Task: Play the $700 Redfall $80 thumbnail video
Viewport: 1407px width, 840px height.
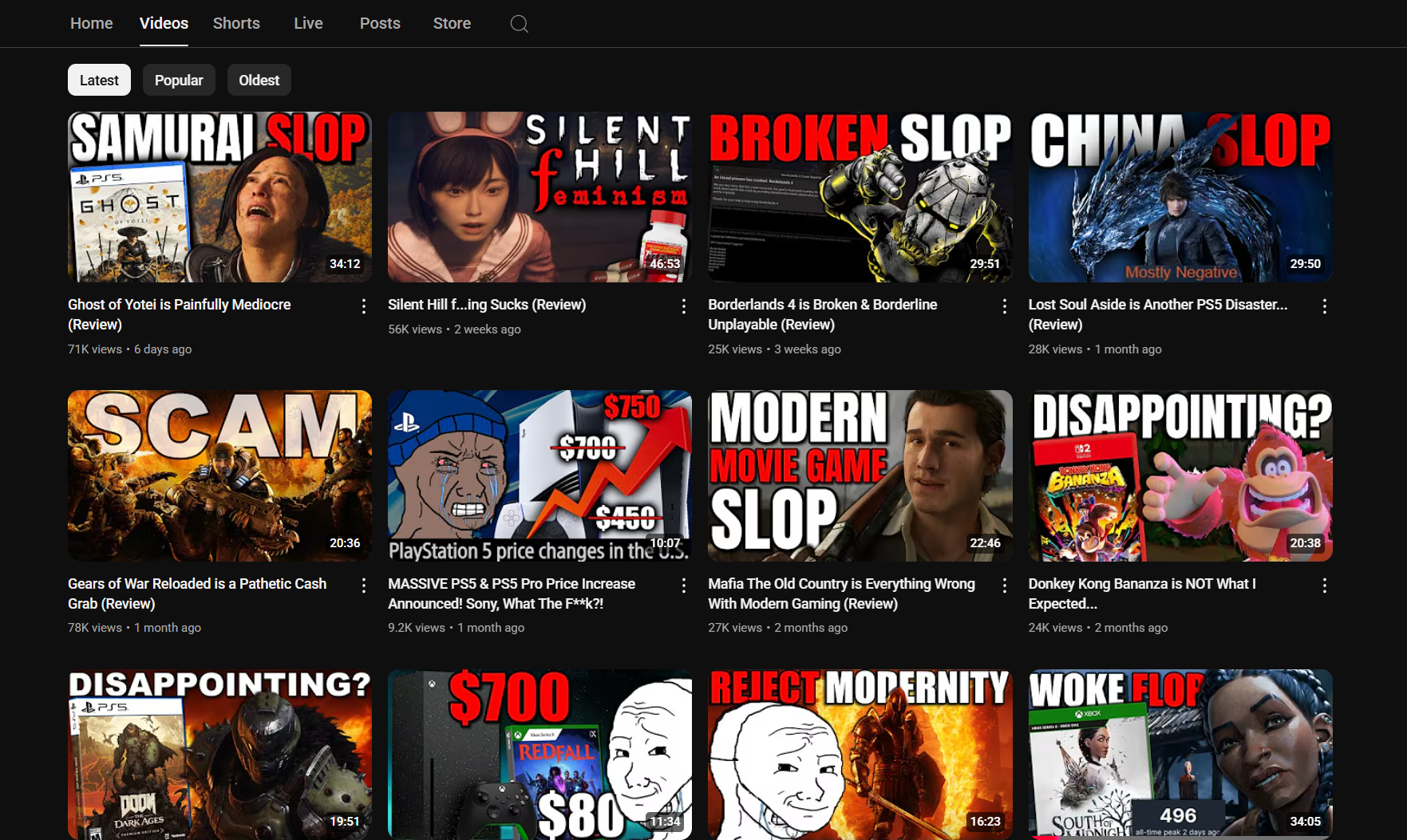Action: coord(539,755)
